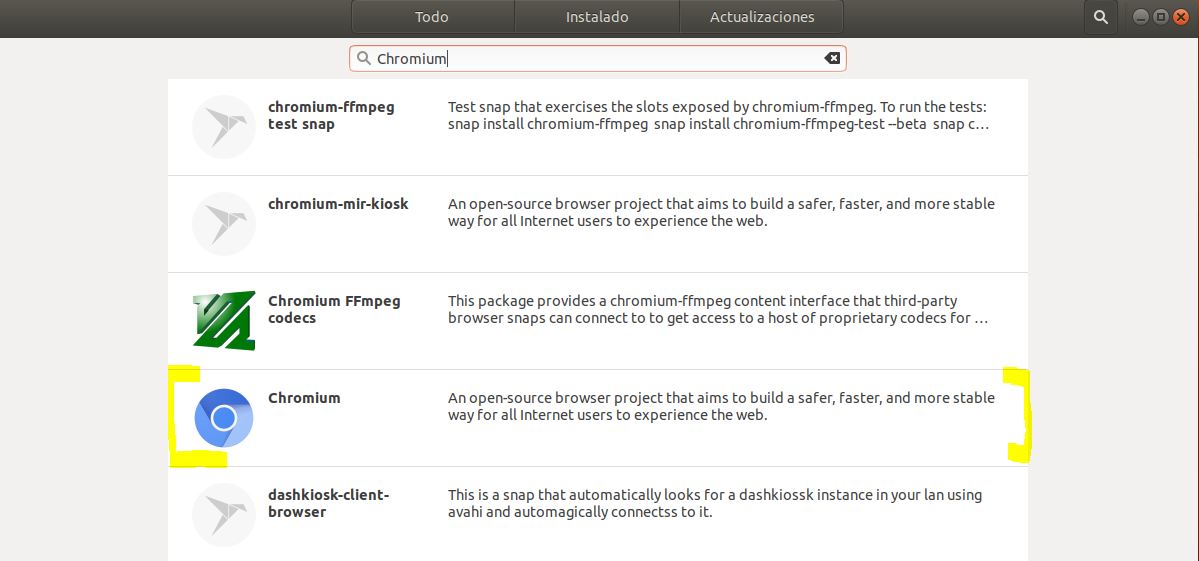The height and width of the screenshot is (561, 1199).
Task: Select the Chromium FFmpeg codecs title
Action: (334, 310)
